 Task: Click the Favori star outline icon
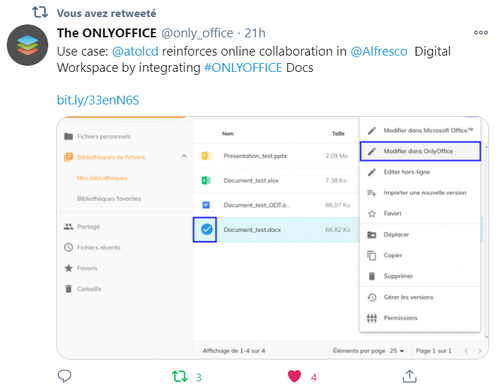[372, 213]
